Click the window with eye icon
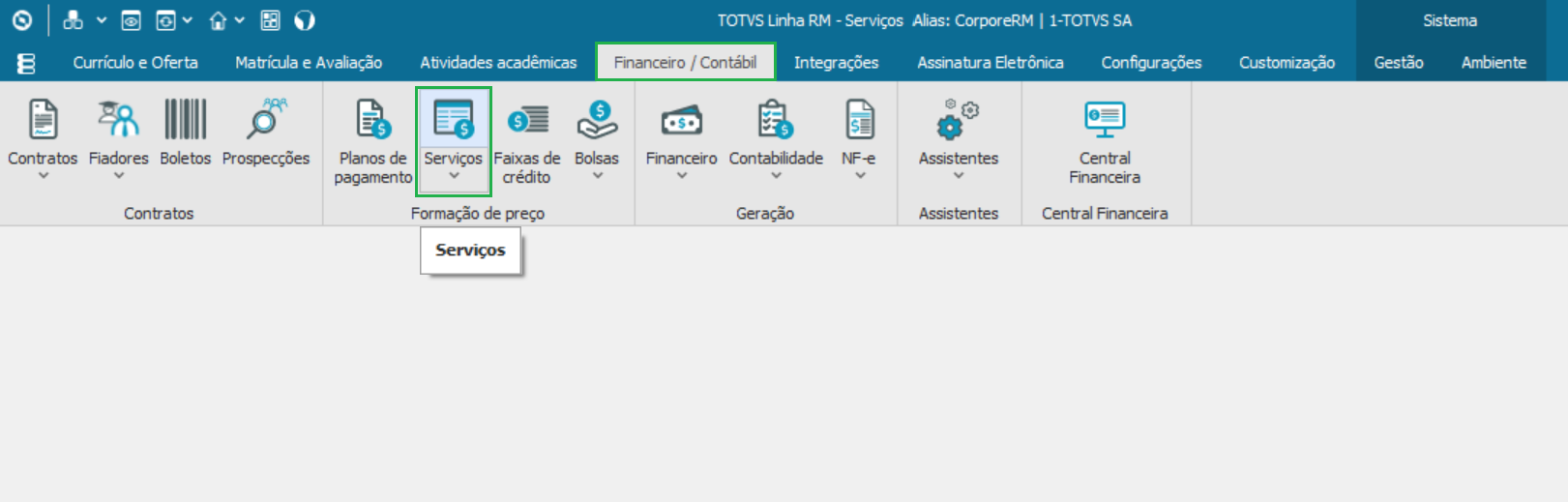Viewport: 1568px width, 502px height. [x=131, y=20]
